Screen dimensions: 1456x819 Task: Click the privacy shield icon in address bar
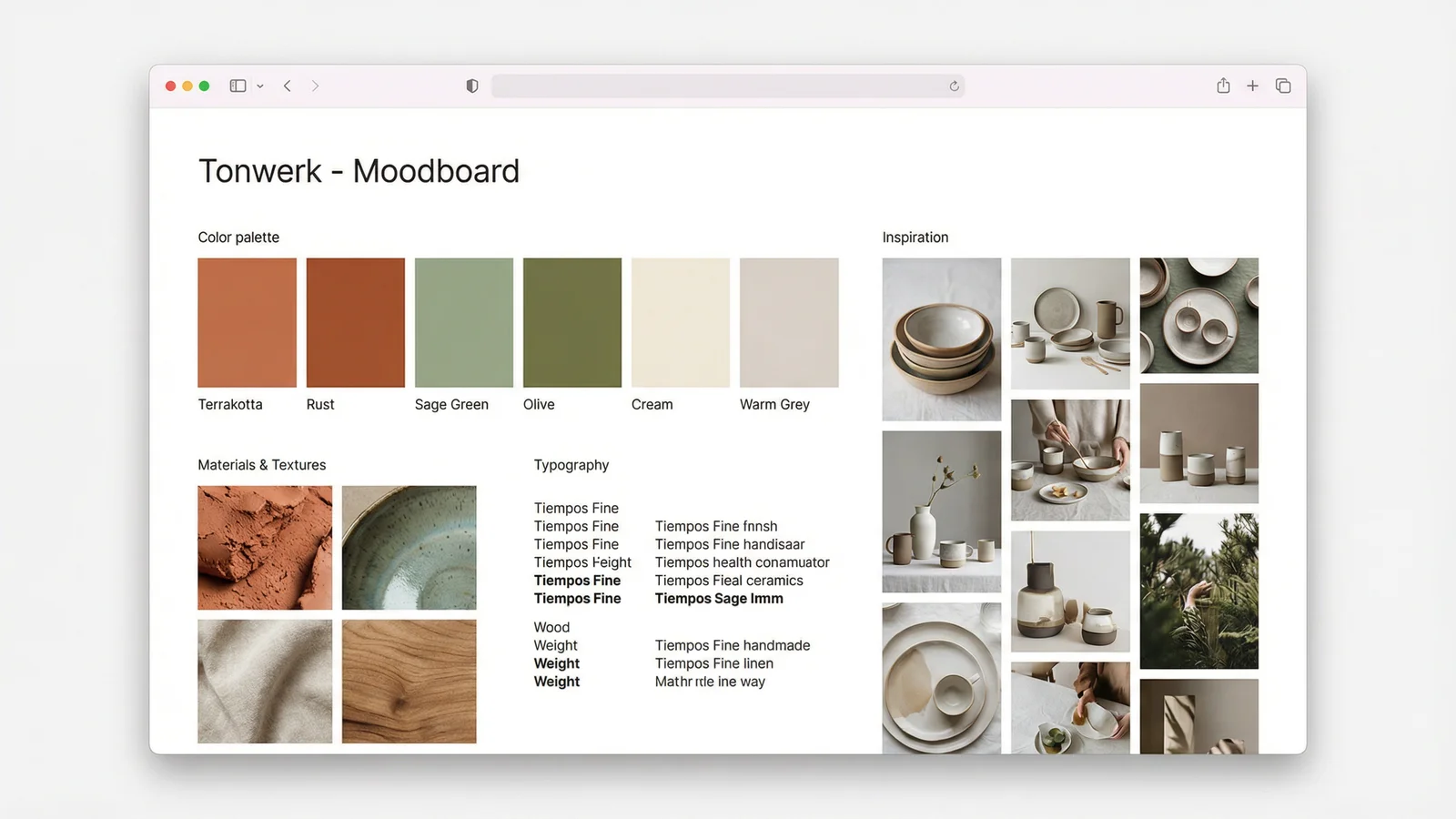471,86
